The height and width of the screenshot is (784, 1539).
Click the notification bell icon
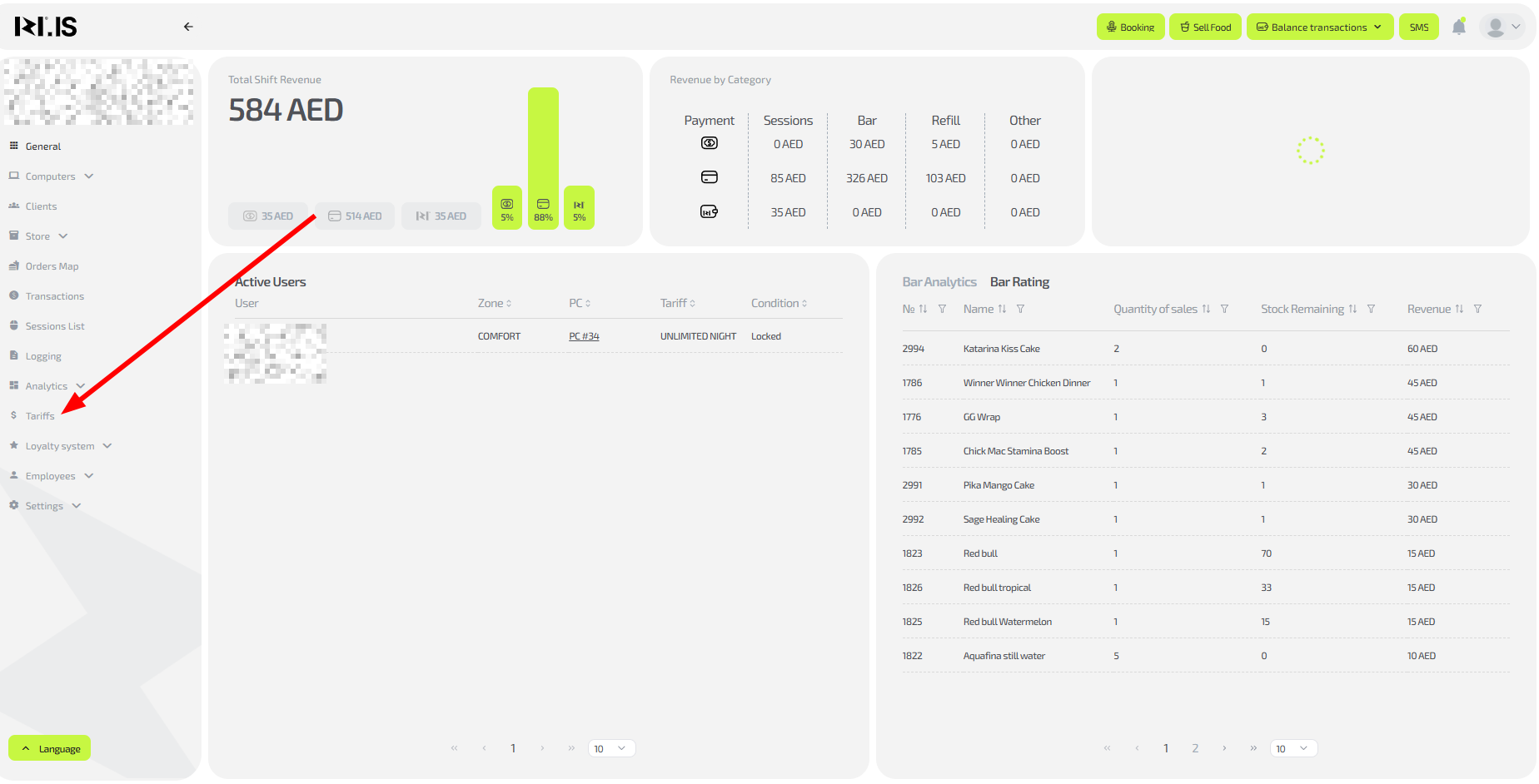pyautogui.click(x=1458, y=27)
